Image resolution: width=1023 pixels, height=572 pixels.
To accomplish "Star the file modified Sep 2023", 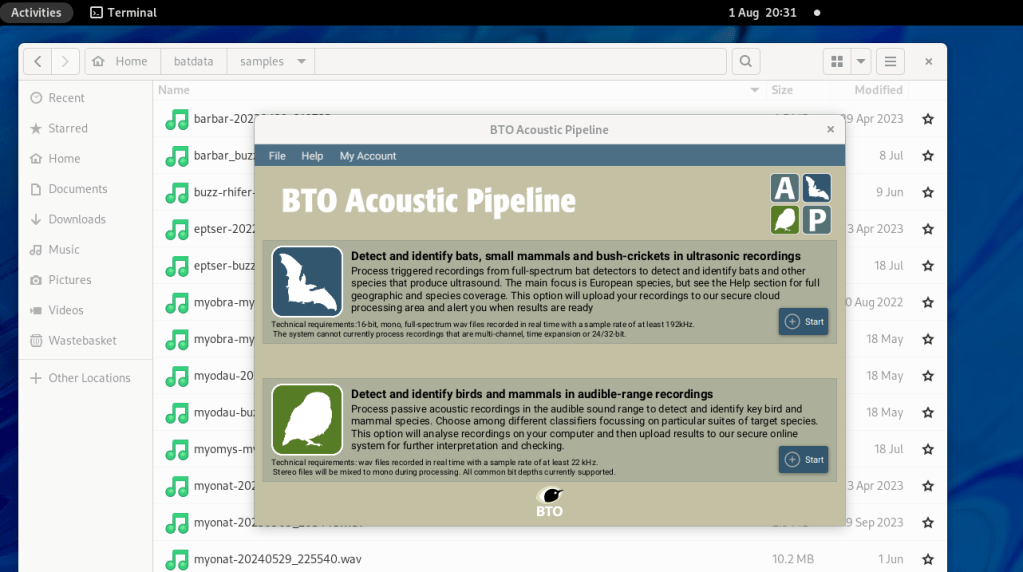I will coord(928,523).
